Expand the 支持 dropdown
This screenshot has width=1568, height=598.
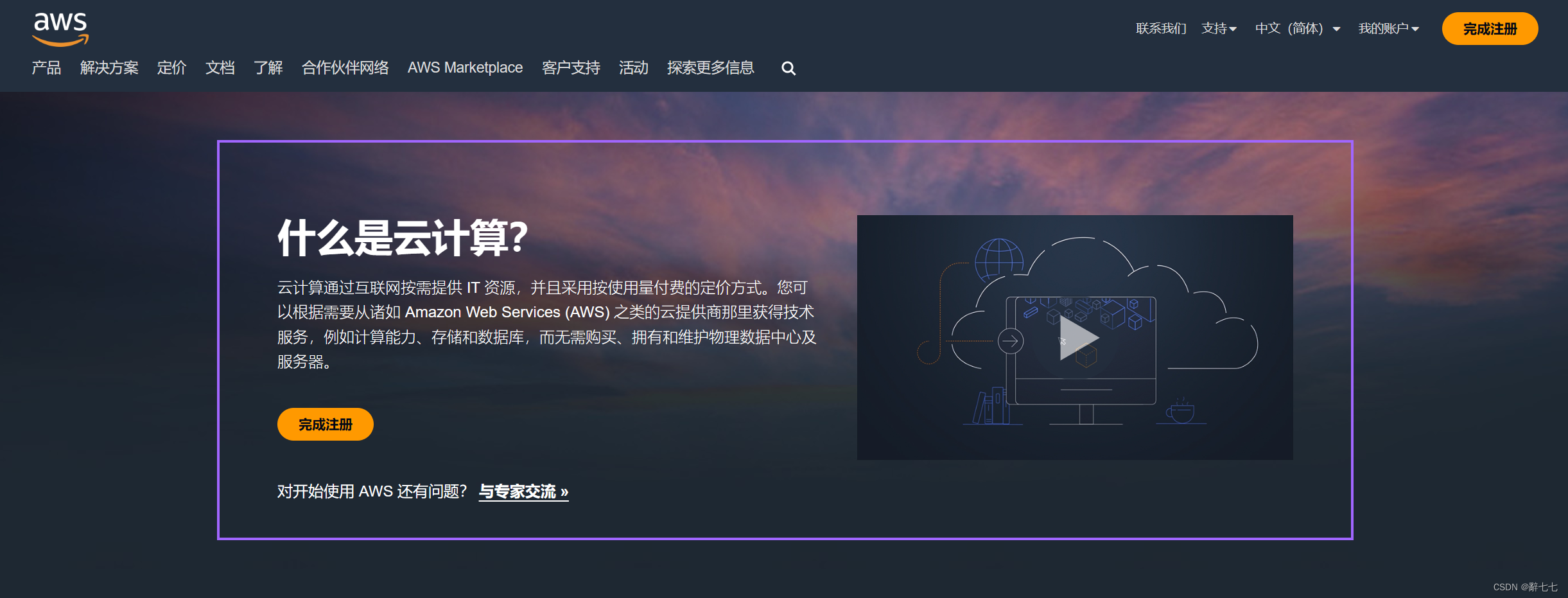click(x=1219, y=29)
